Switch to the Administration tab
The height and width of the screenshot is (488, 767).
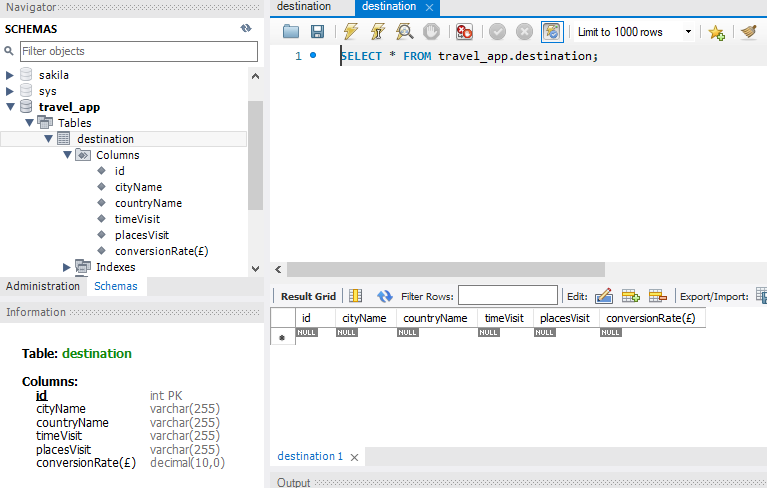(x=43, y=287)
